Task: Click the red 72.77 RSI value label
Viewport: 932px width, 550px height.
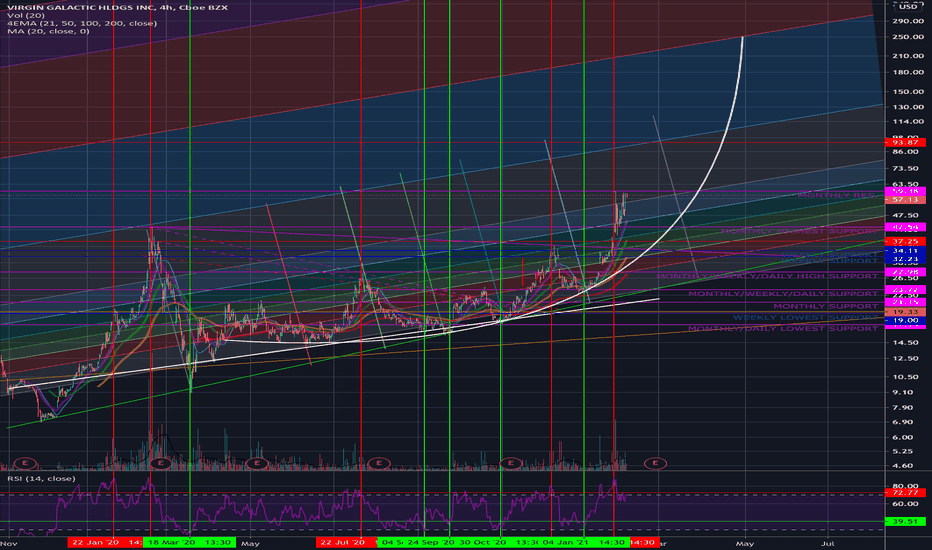Action: [905, 492]
